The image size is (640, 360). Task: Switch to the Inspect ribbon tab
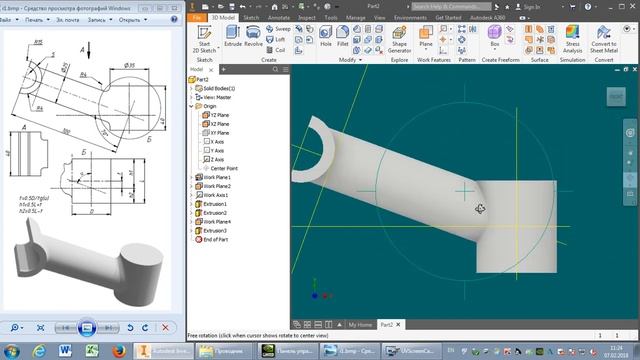tap(307, 18)
